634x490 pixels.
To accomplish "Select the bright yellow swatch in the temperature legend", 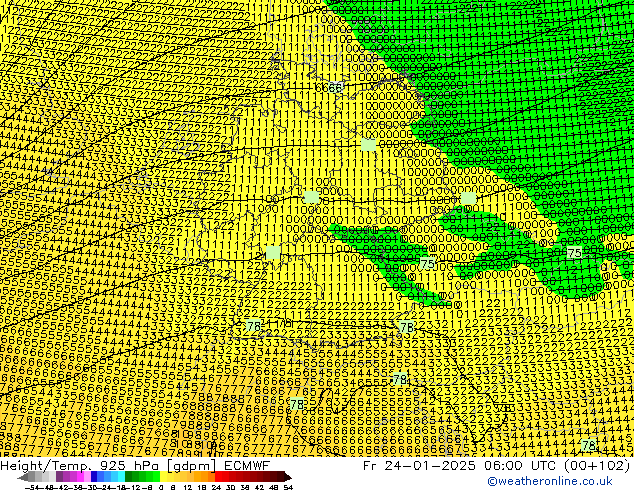I will (x=163, y=477).
